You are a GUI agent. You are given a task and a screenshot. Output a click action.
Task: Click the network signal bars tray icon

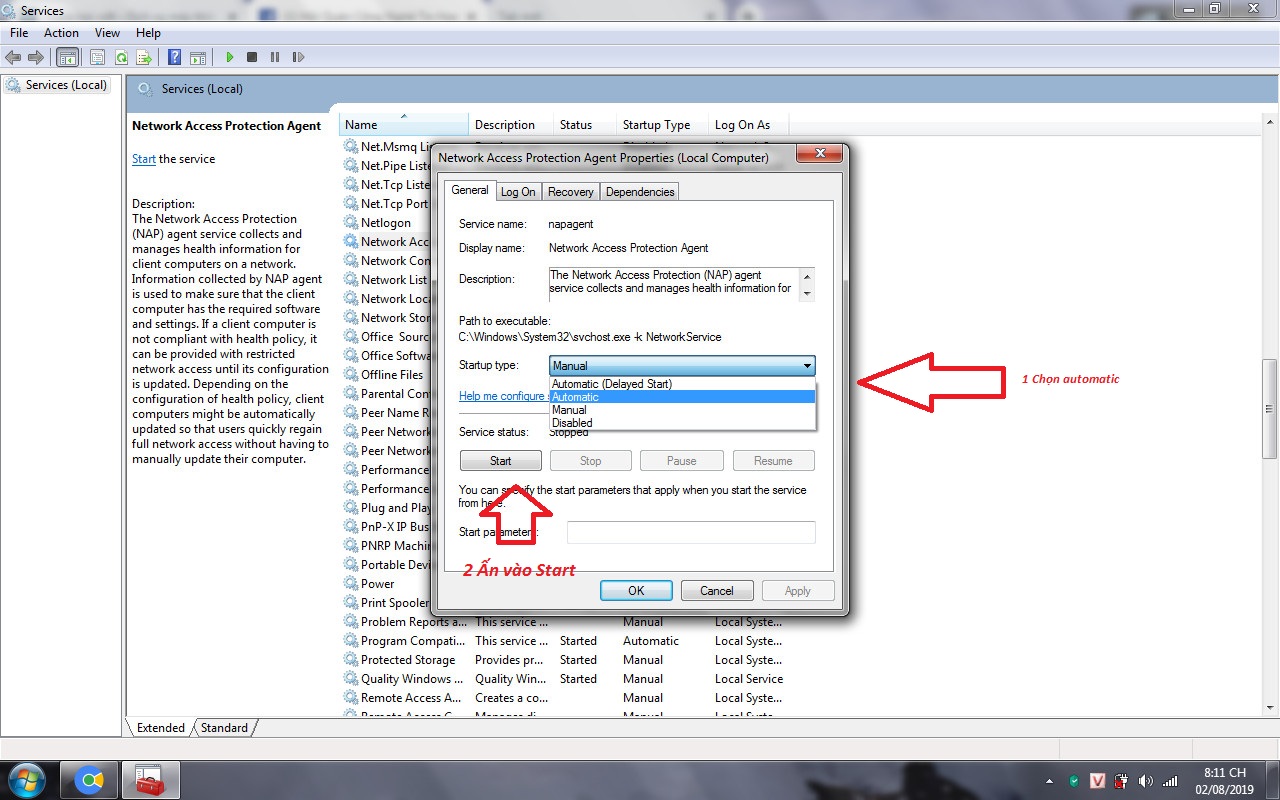(x=1168, y=781)
